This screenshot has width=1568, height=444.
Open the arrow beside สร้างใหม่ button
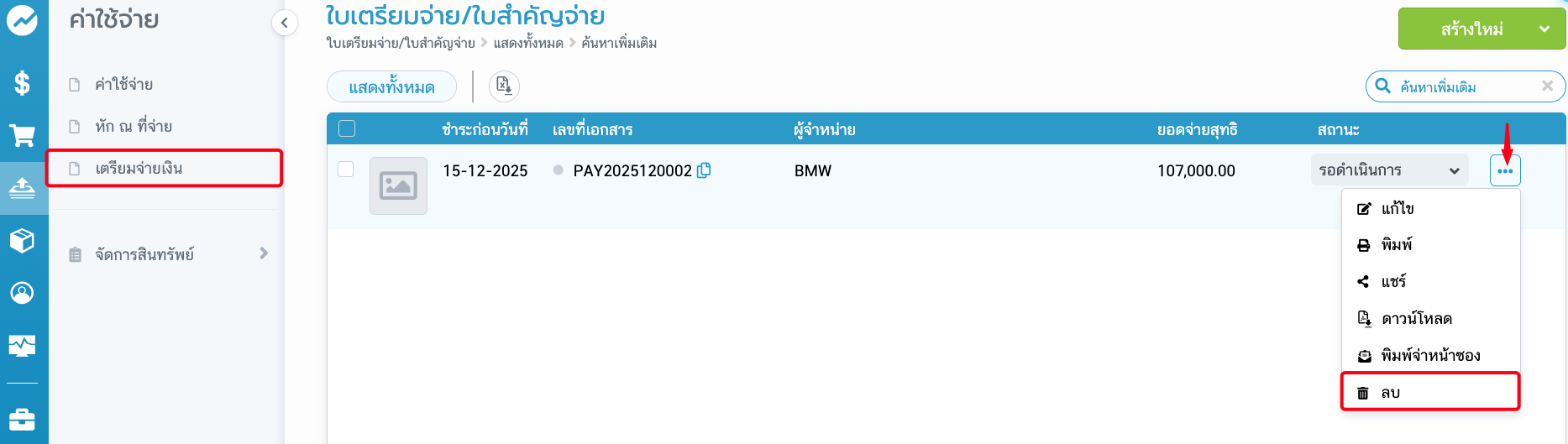(1544, 29)
